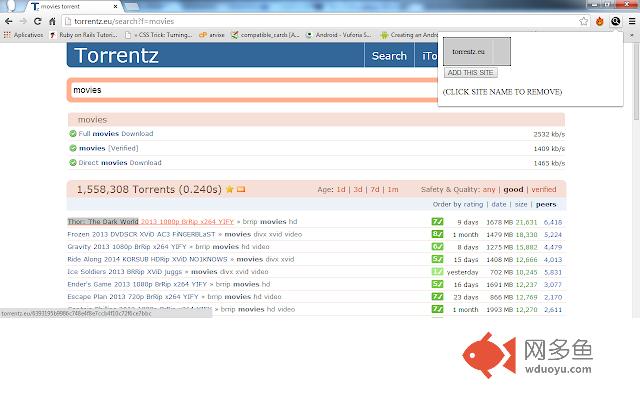Open the orange extension icon in toolbar
640x400 pixels.
pyautogui.click(x=600, y=21)
